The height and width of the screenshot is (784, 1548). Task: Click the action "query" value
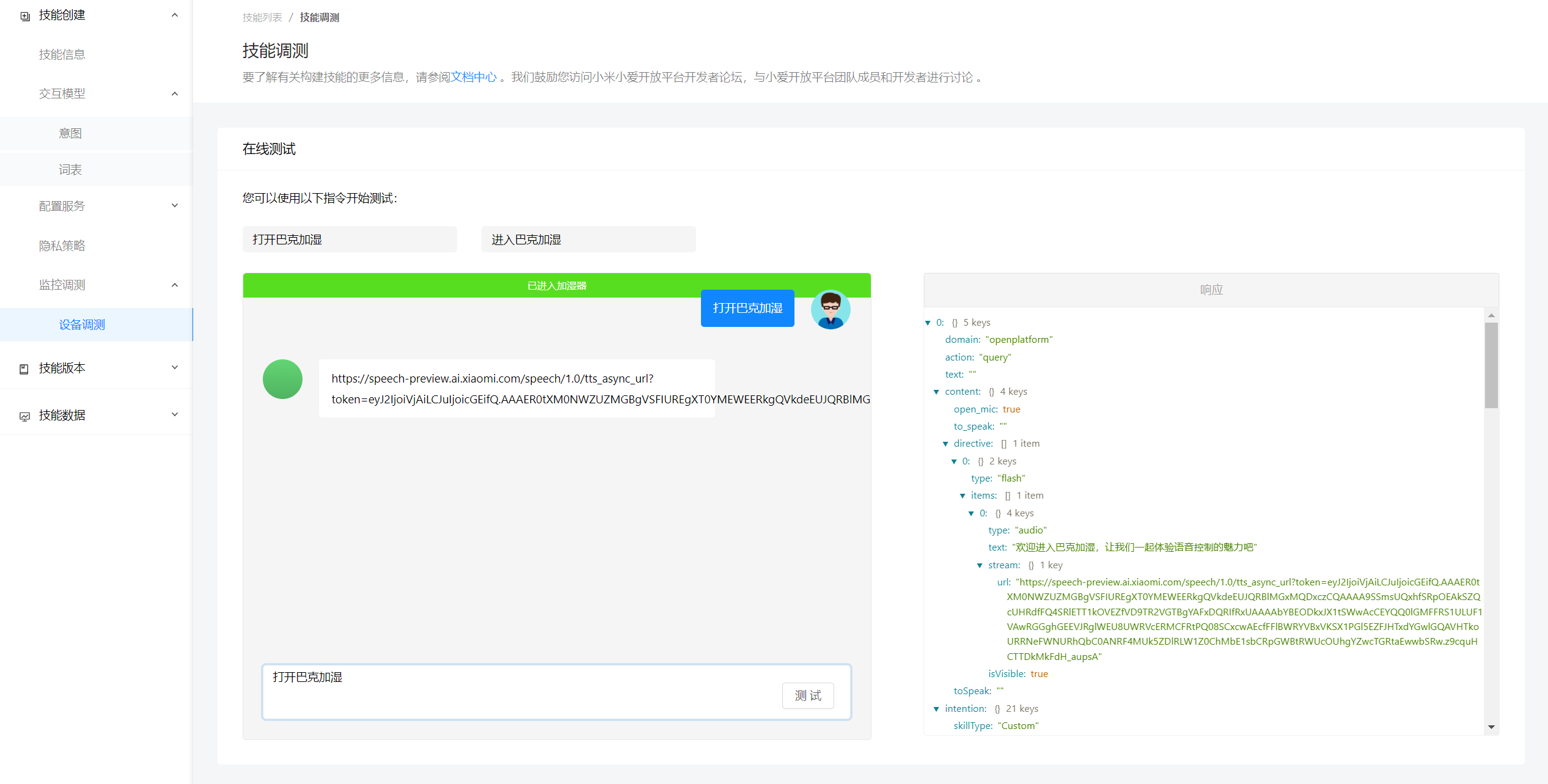(x=995, y=357)
